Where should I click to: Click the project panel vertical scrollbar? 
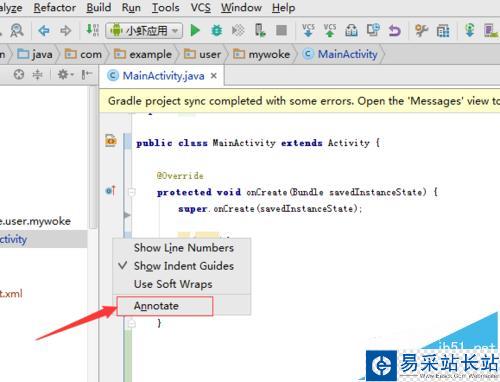[x=93, y=157]
